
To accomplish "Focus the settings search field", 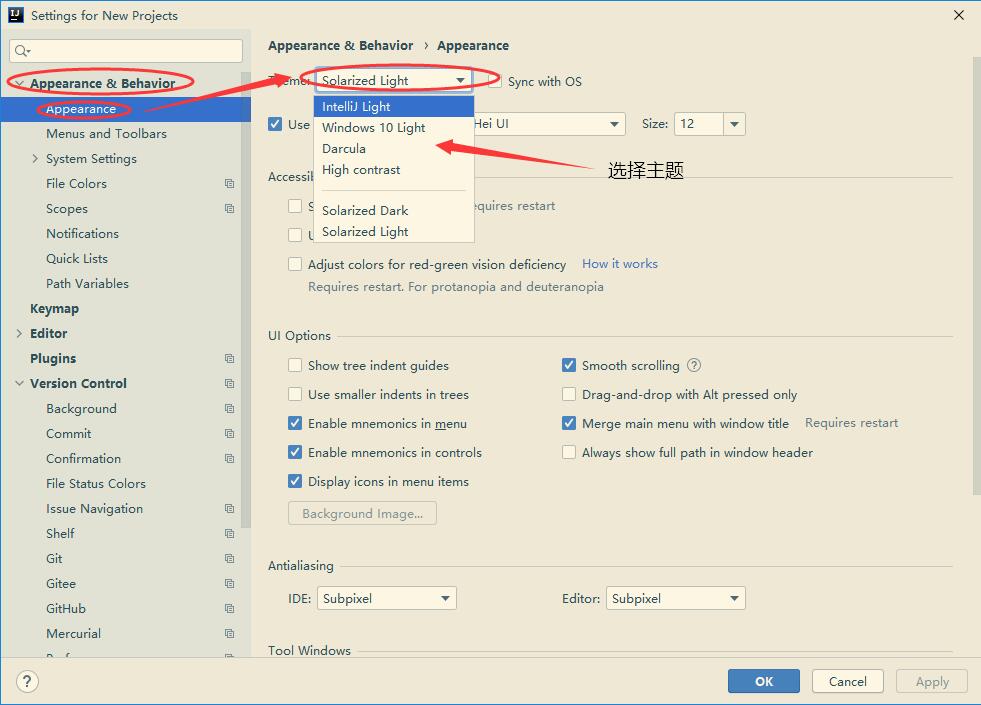I will pyautogui.click(x=126, y=51).
